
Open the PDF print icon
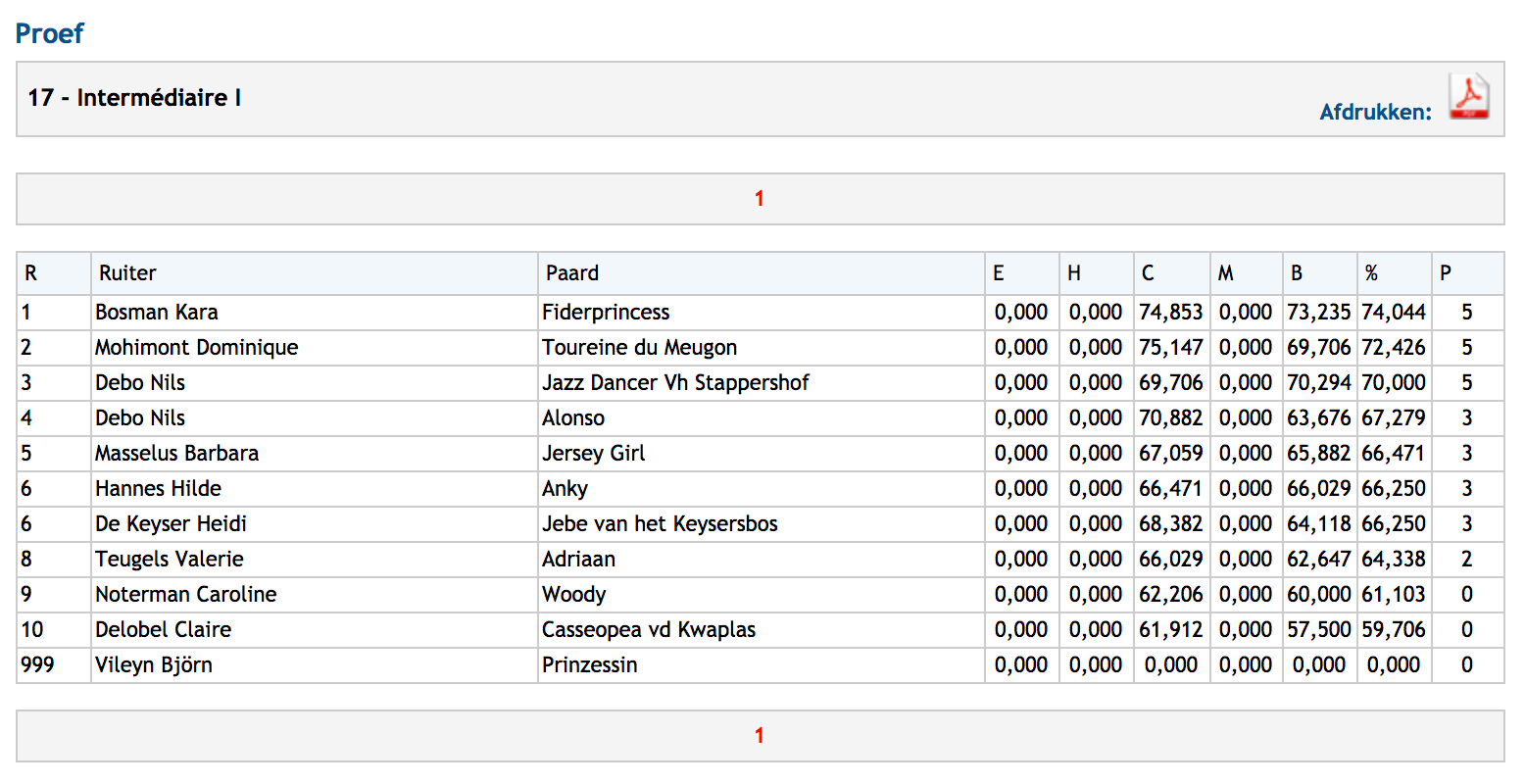1468,98
